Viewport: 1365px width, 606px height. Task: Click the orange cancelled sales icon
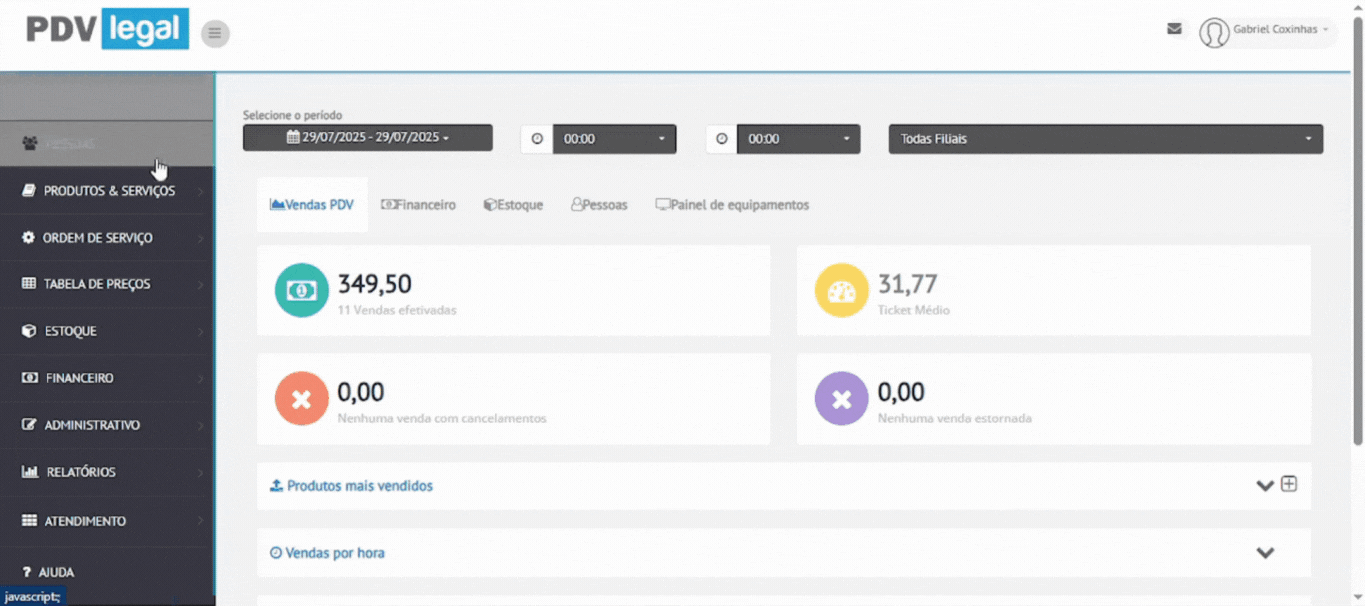click(x=301, y=398)
